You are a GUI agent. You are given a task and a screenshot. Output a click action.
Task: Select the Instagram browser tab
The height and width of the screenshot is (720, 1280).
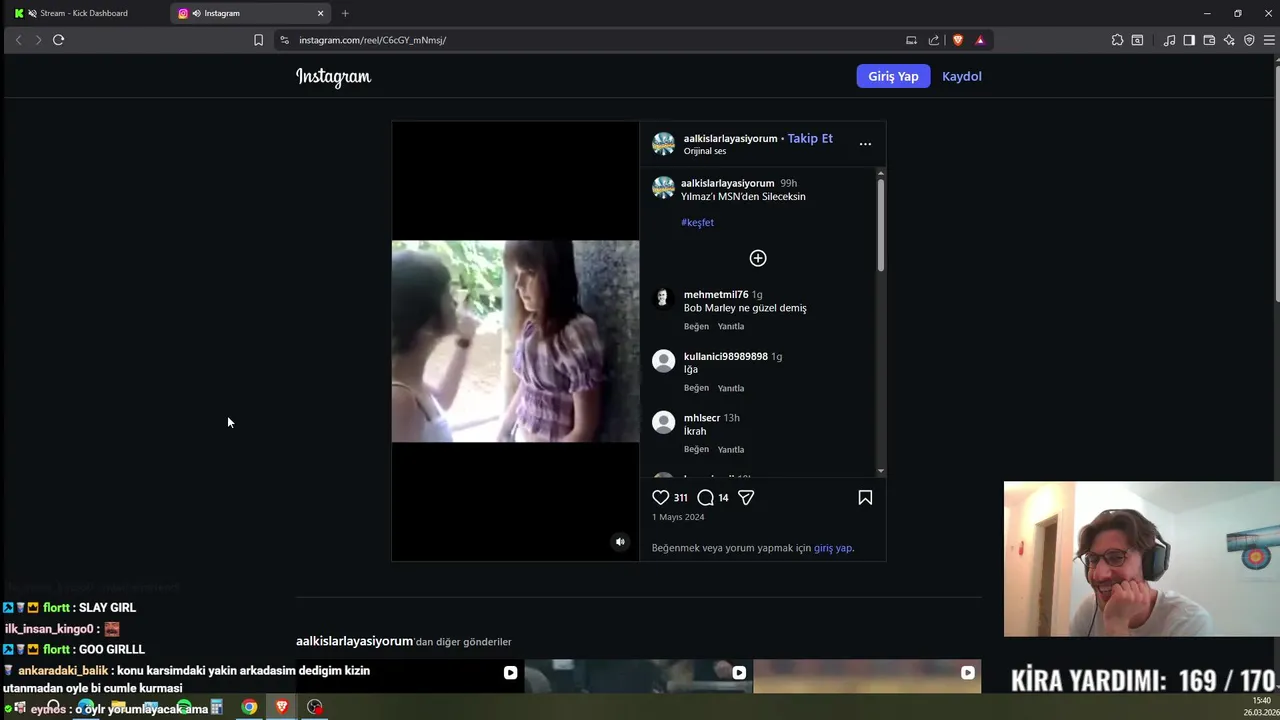250,13
